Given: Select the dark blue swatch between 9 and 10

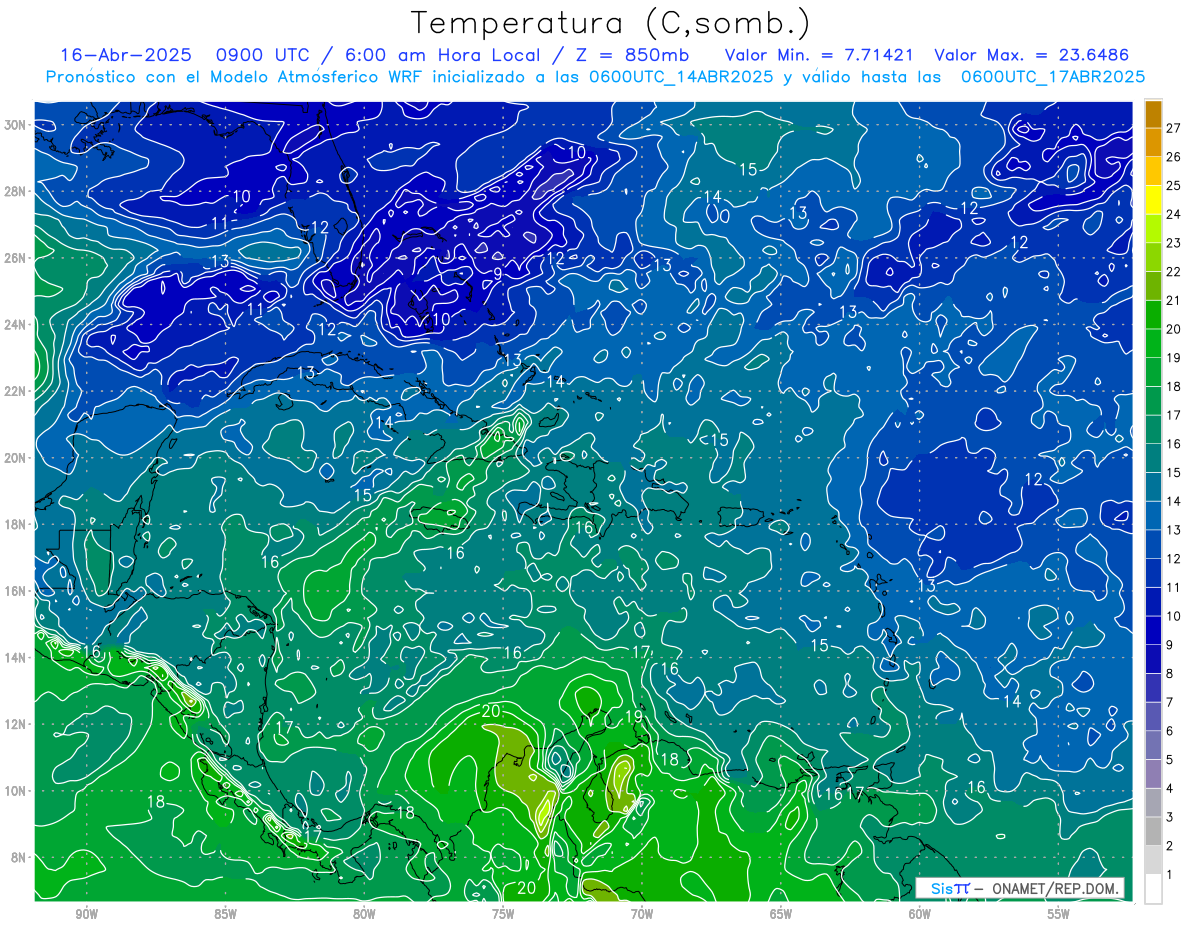Looking at the screenshot, I should [x=1153, y=630].
